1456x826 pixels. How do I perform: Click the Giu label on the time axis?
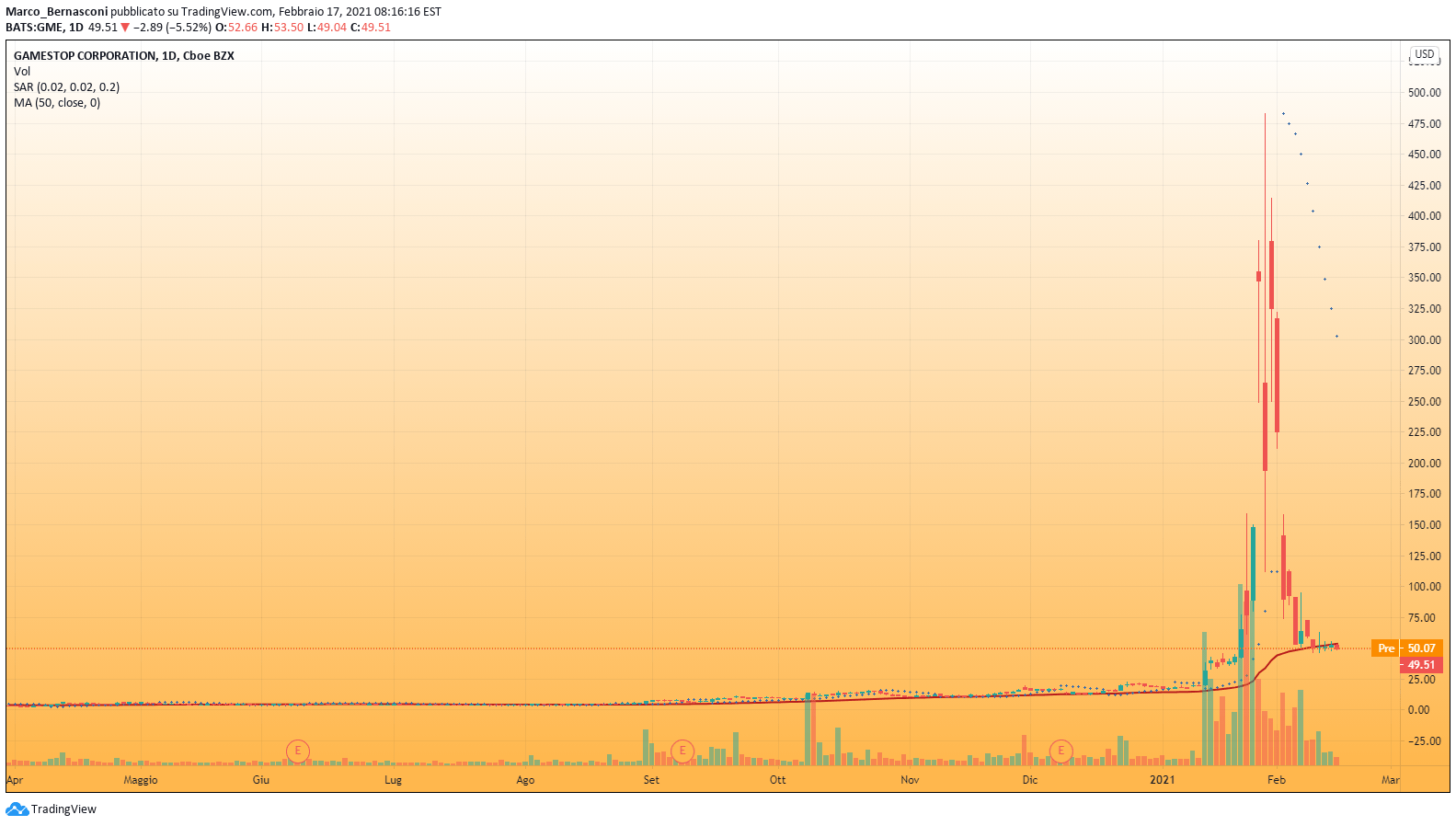[x=261, y=780]
